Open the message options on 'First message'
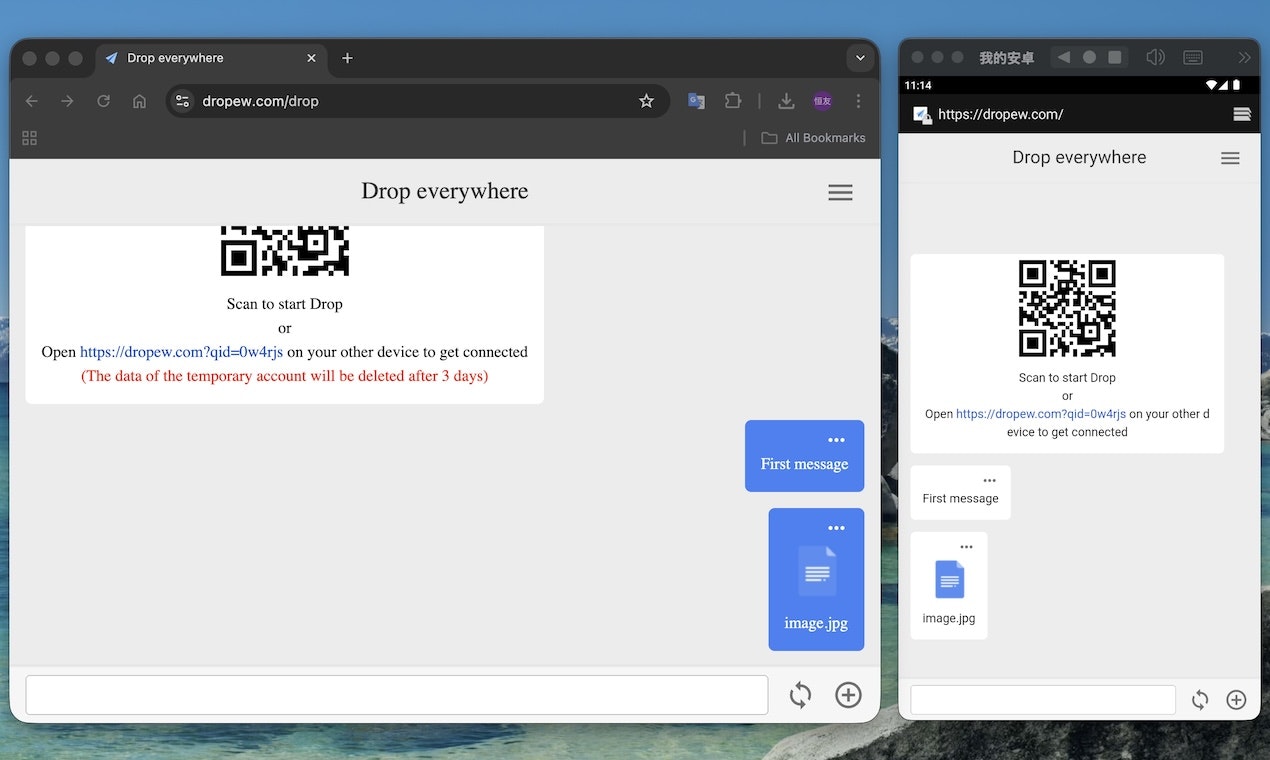 tap(836, 438)
